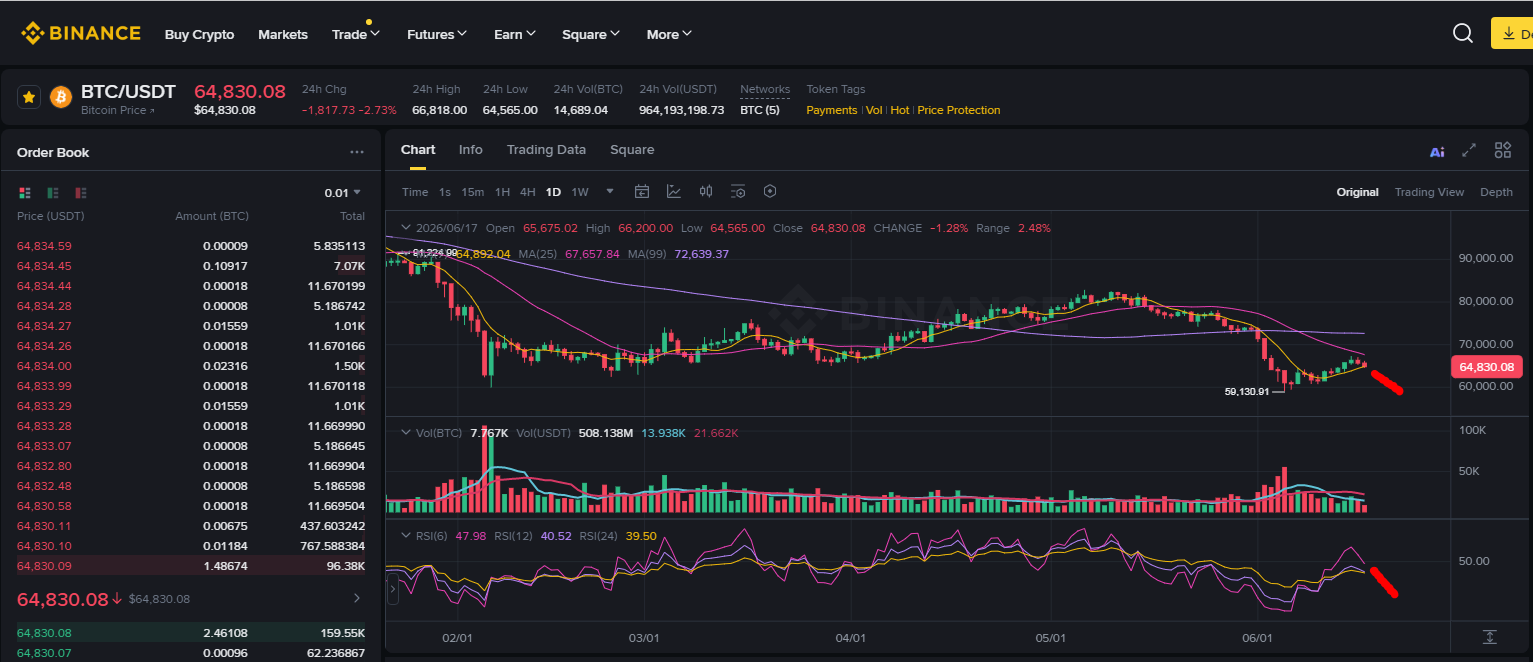Switch chart to Trading View
The width and height of the screenshot is (1533, 662).
pyautogui.click(x=1429, y=192)
